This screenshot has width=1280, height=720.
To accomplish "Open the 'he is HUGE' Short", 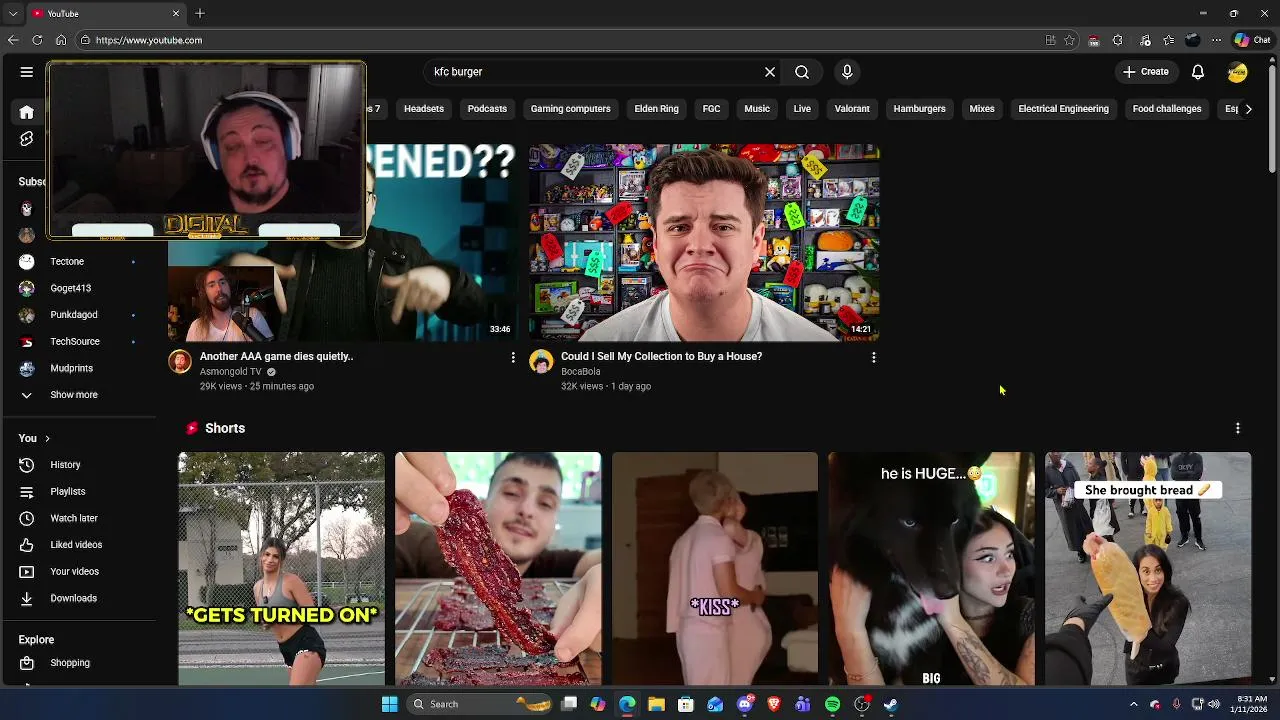I will pos(931,568).
